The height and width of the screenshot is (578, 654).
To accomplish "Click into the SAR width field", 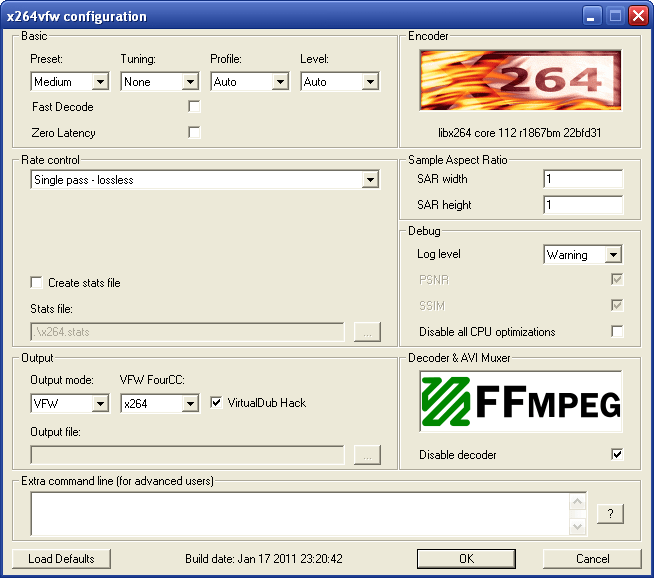I will (583, 179).
